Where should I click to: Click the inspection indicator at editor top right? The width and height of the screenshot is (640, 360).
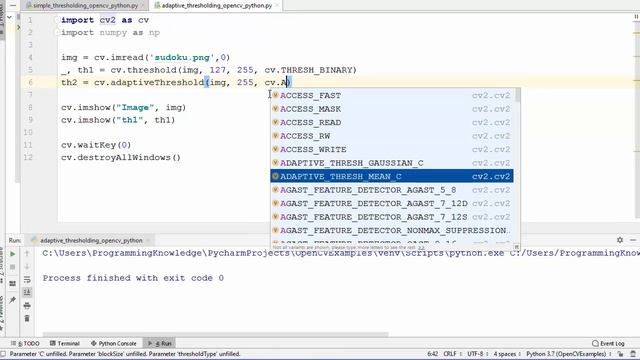tap(636, 17)
